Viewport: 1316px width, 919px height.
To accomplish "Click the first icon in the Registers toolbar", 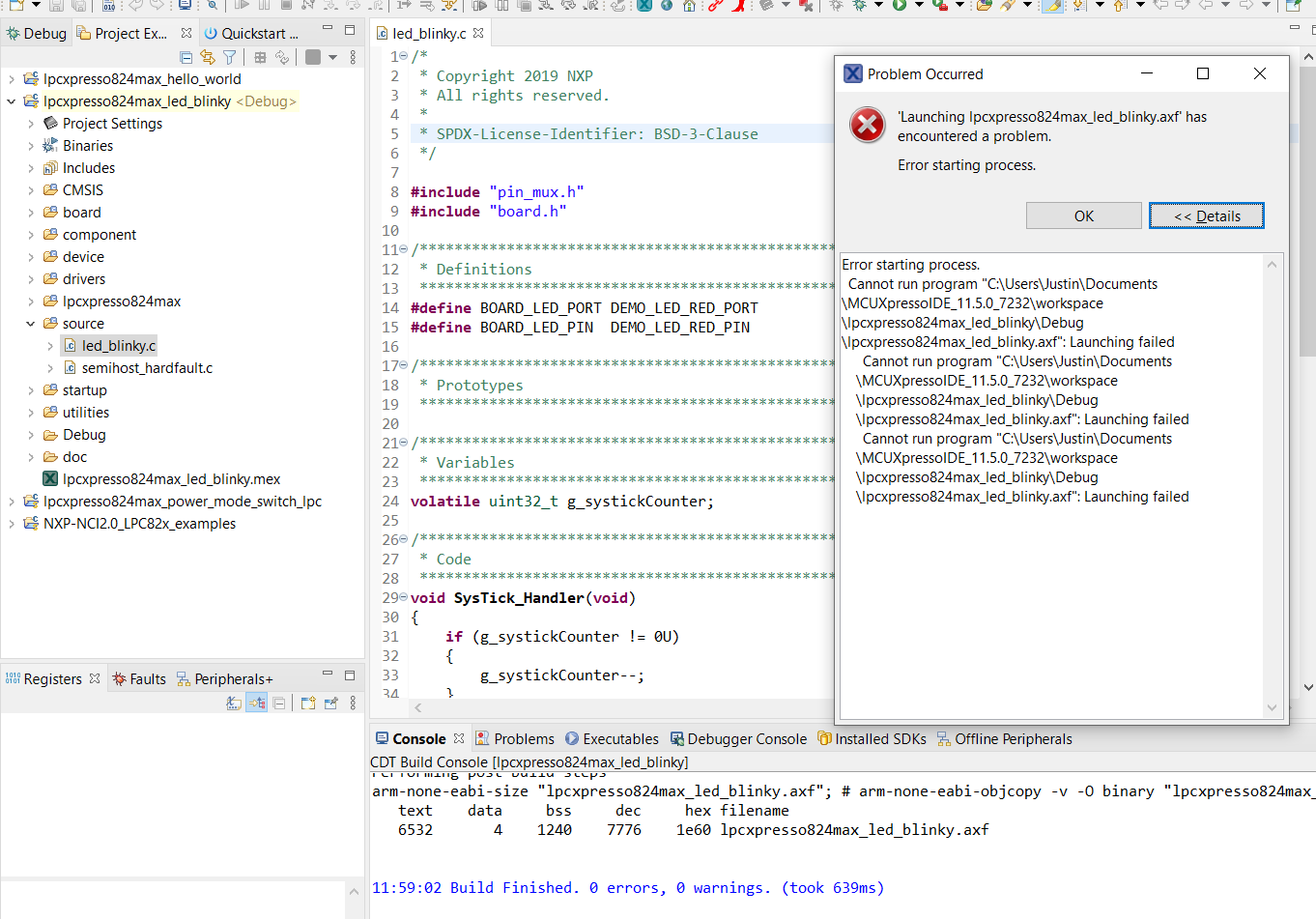I will point(234,704).
